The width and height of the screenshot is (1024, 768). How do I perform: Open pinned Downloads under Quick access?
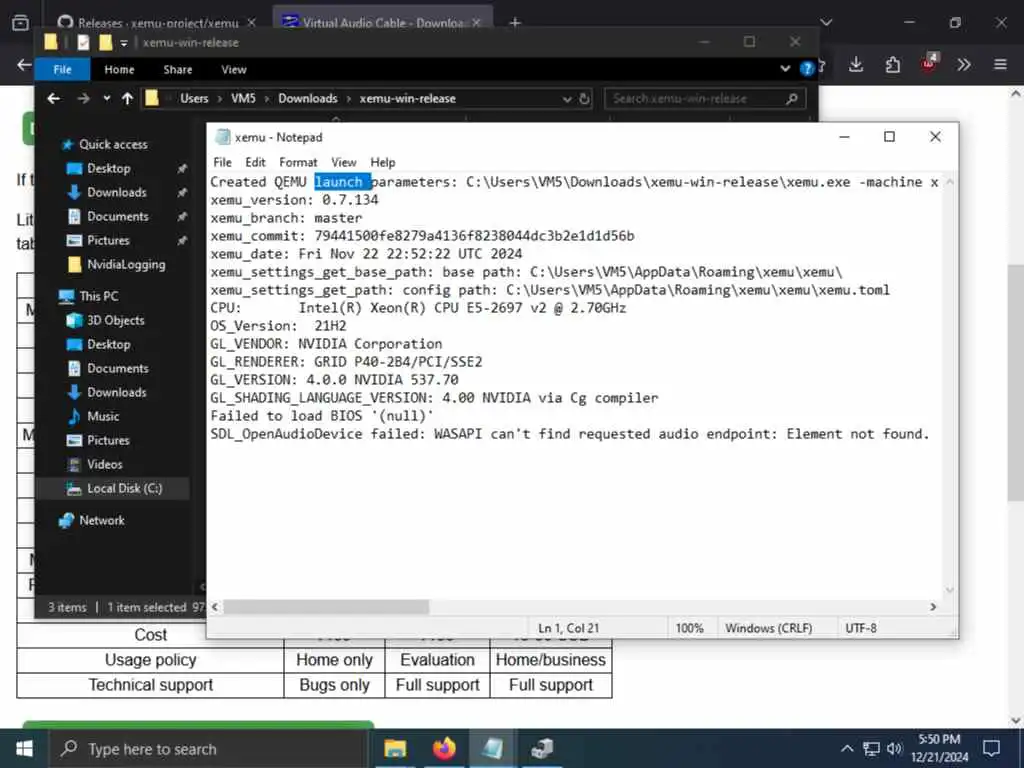click(x=116, y=193)
